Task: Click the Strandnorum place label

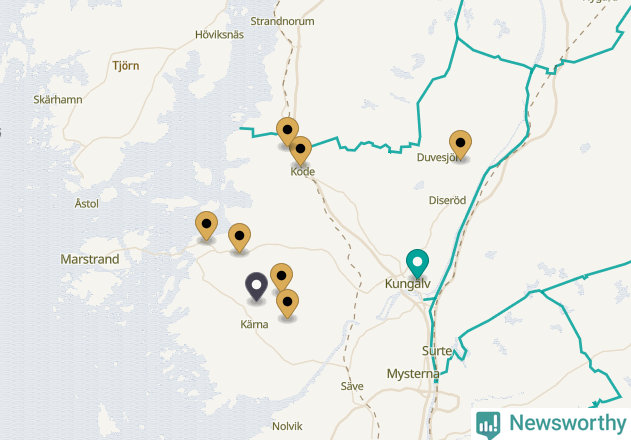Action: click(282, 21)
